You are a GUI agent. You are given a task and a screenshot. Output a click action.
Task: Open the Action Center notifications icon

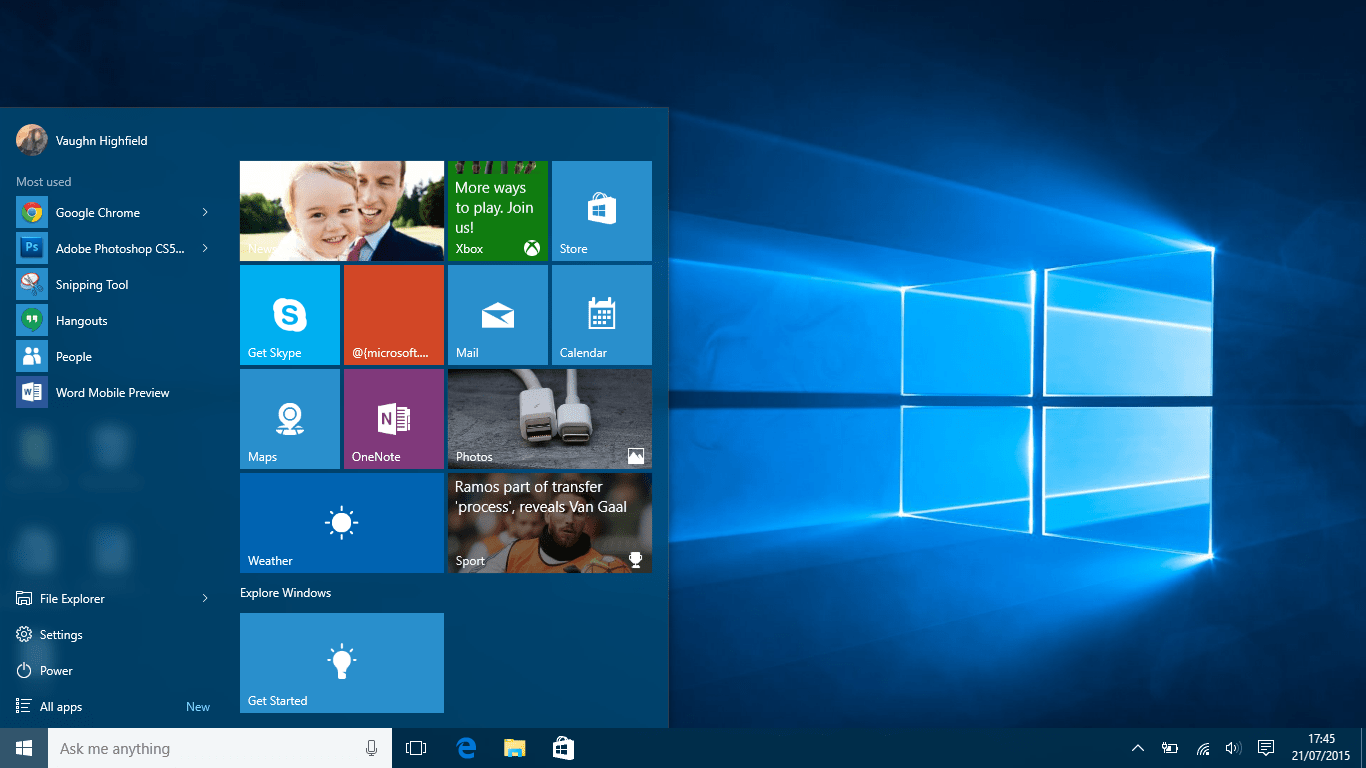[x=1265, y=748]
